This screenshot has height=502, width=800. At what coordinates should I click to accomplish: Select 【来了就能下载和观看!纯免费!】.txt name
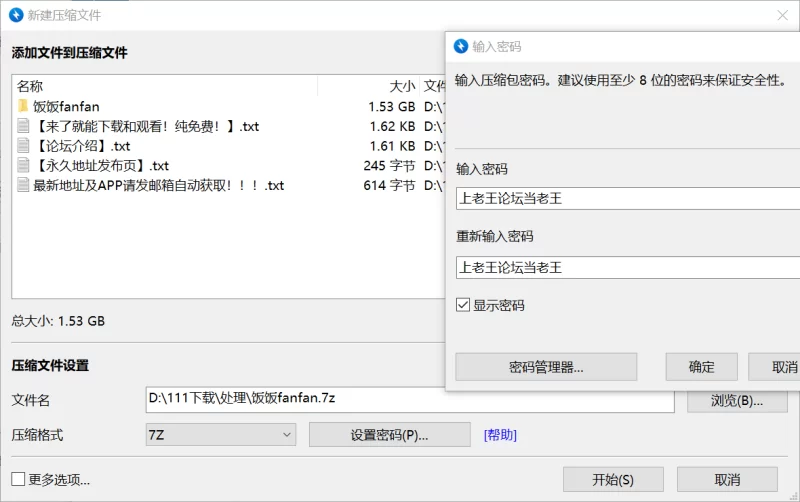click(146, 126)
